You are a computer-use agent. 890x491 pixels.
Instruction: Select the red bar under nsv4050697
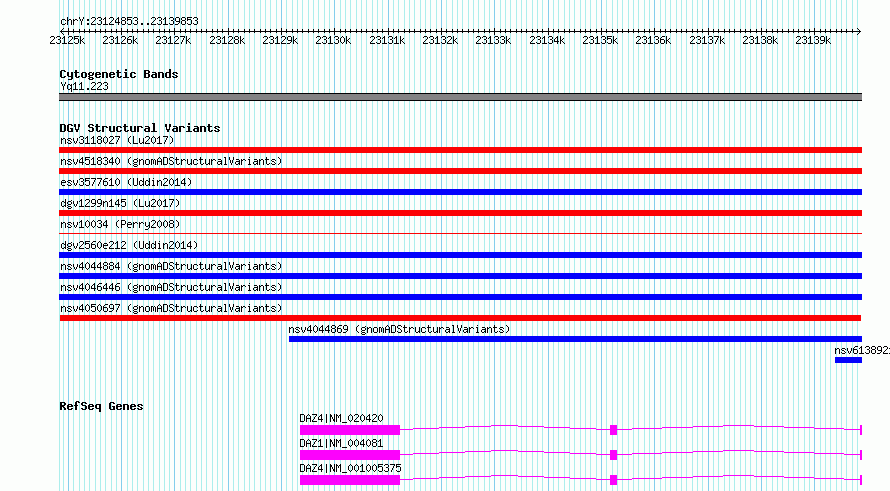(x=460, y=318)
